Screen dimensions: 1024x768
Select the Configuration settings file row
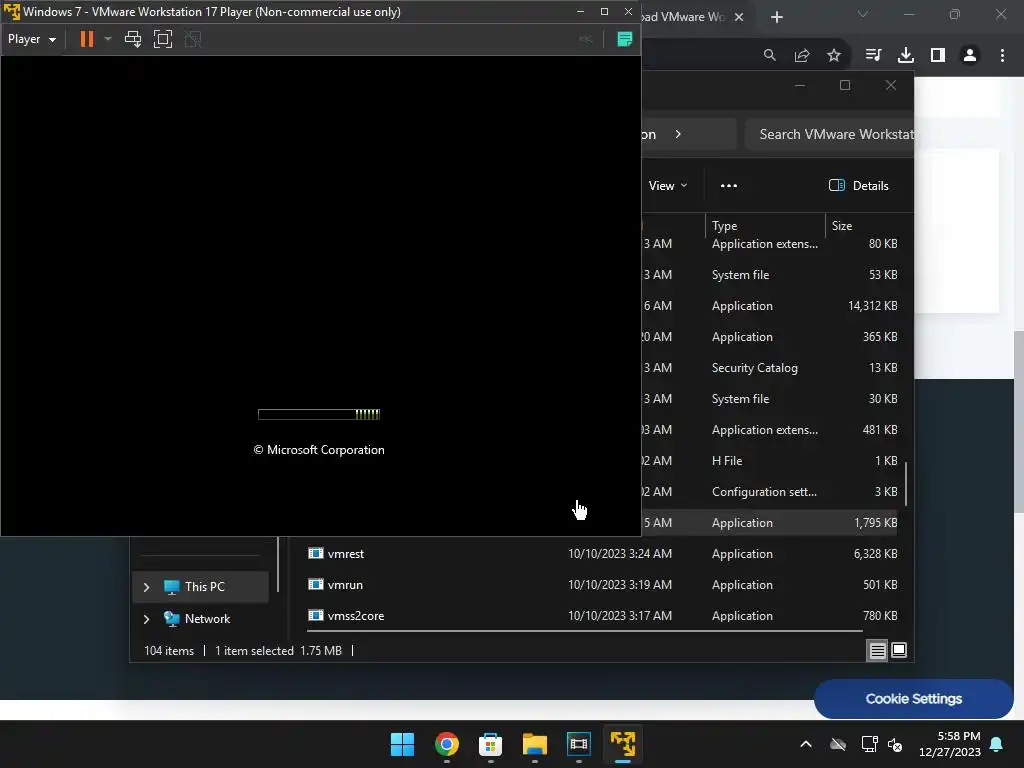tap(771, 492)
